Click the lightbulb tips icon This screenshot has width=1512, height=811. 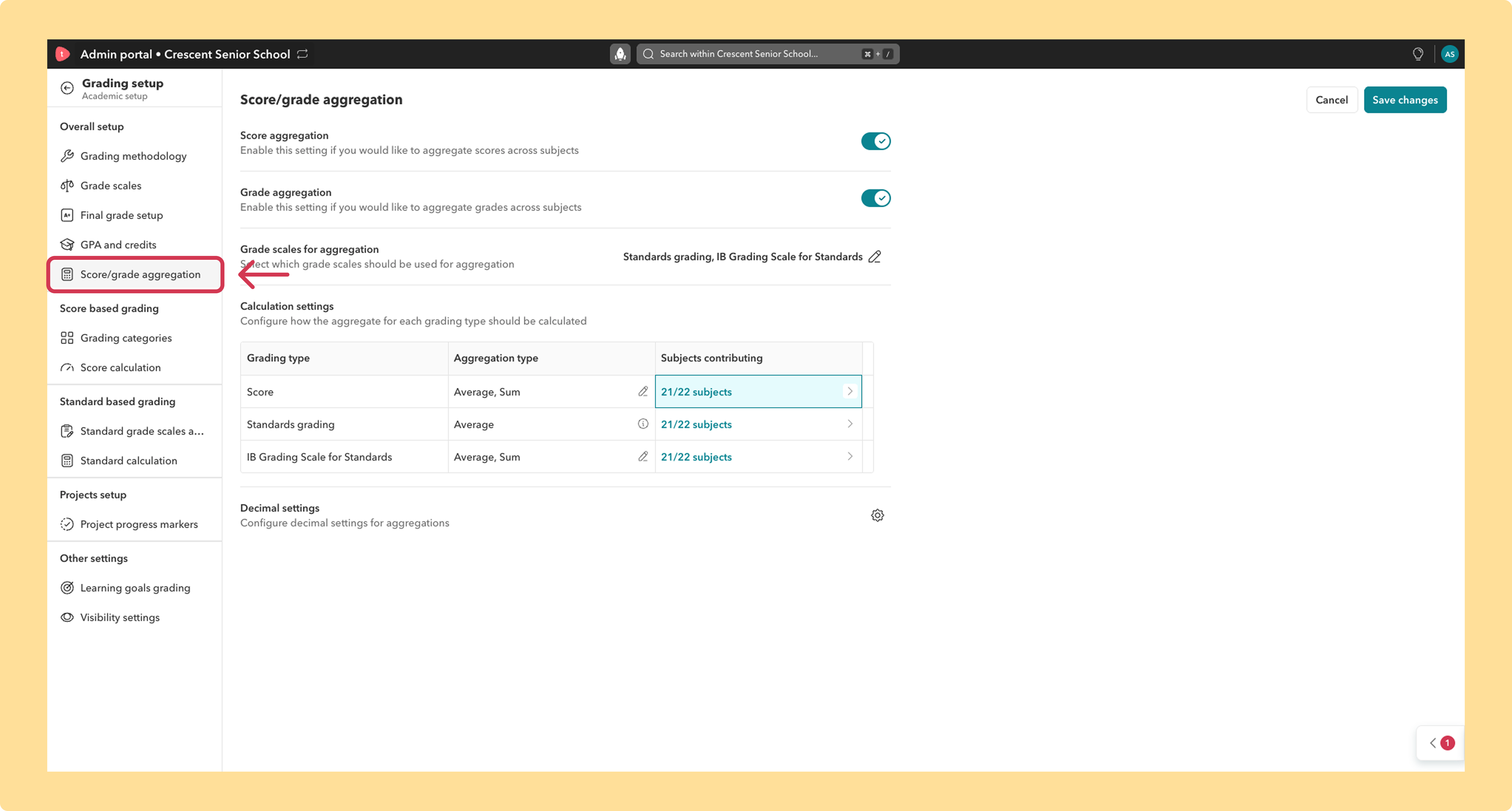click(1417, 54)
